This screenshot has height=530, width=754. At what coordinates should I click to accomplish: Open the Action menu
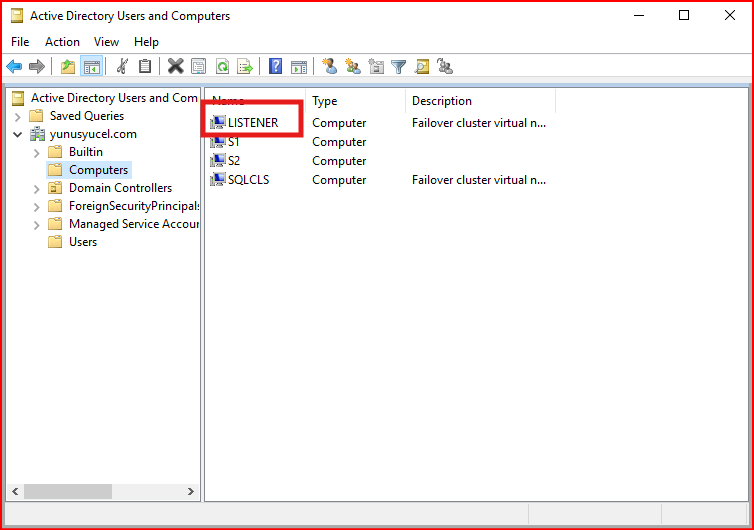(x=62, y=42)
